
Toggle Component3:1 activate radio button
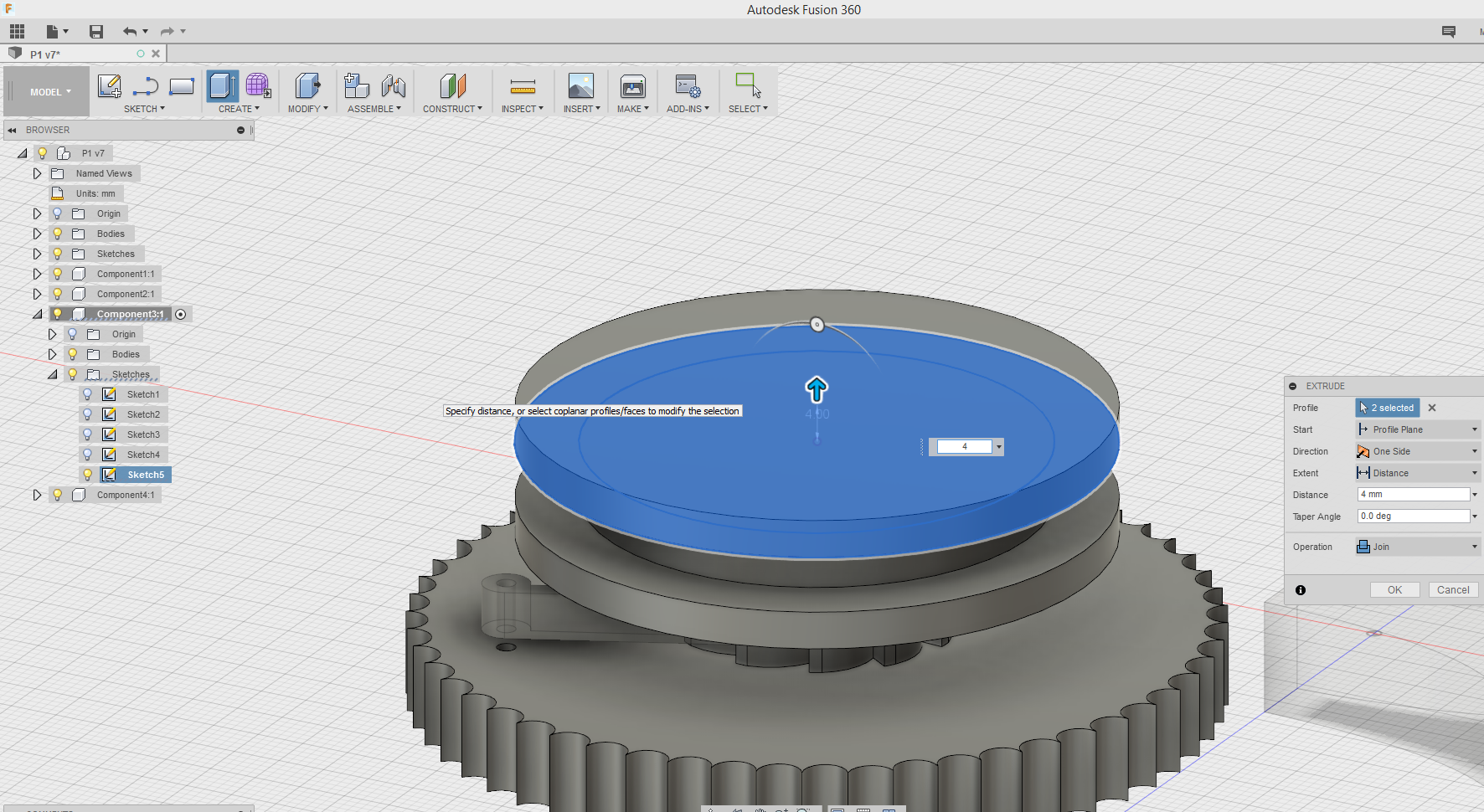(181, 314)
